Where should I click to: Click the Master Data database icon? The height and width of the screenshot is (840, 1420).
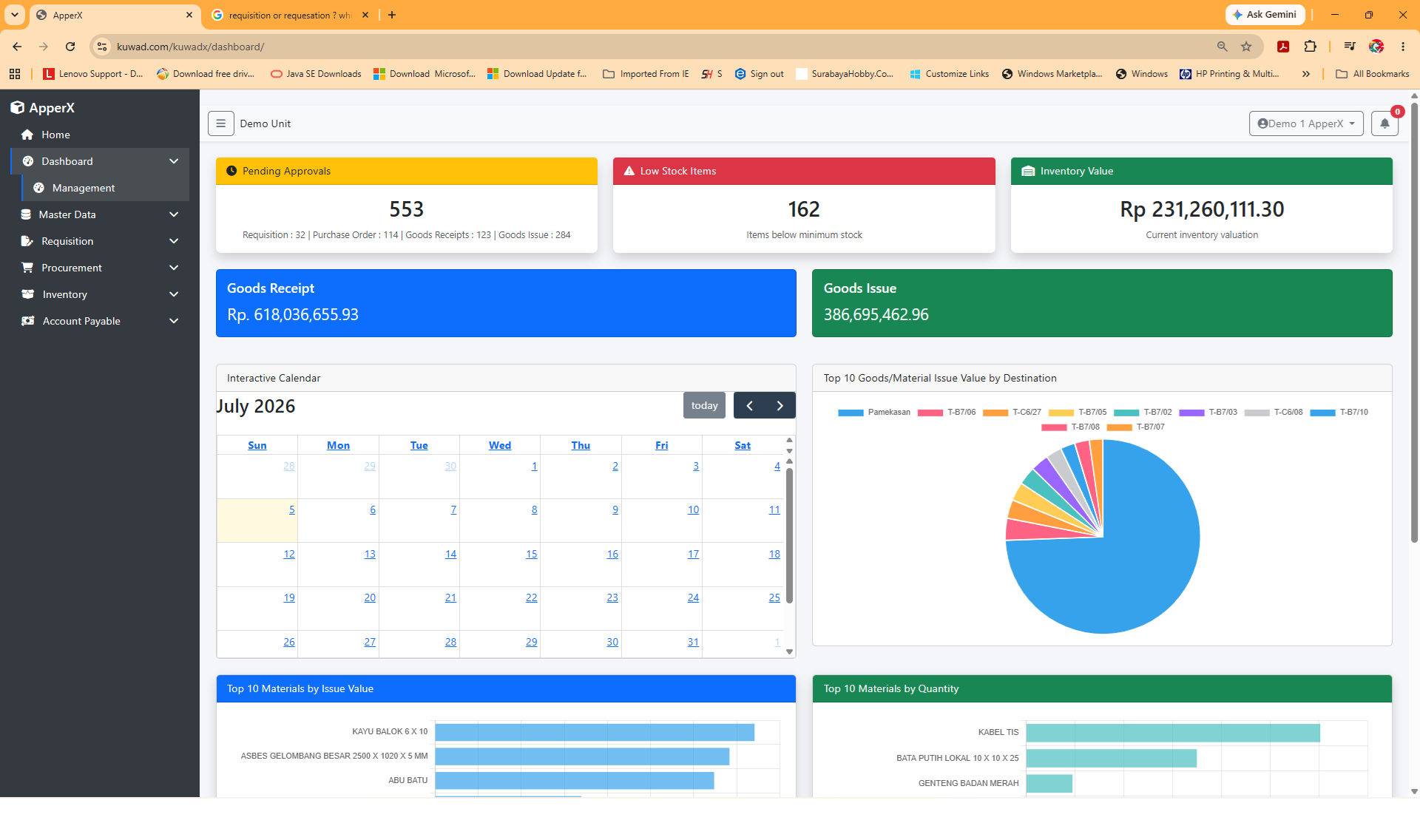point(26,214)
